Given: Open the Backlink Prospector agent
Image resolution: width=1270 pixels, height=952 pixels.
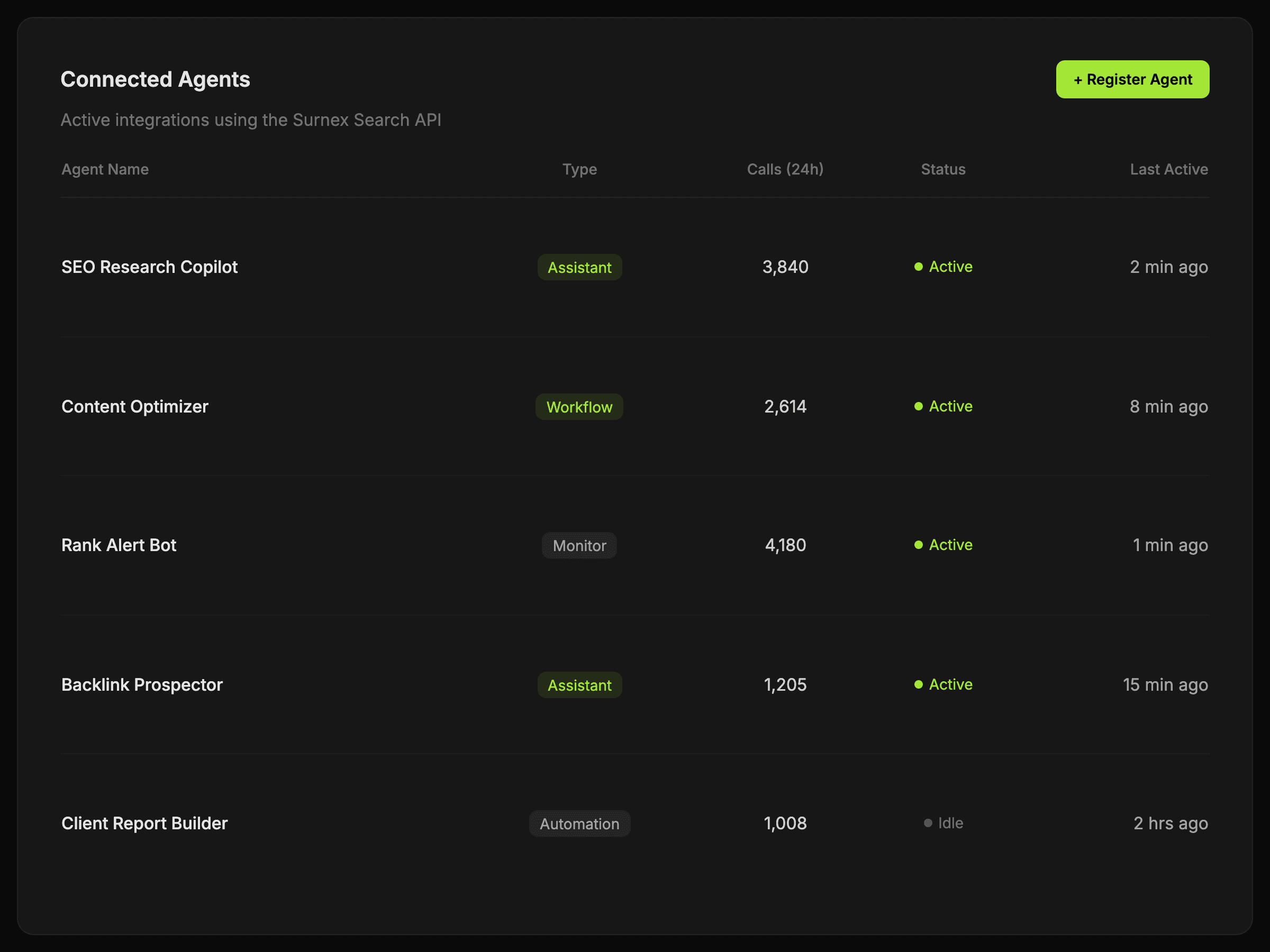Looking at the screenshot, I should [x=142, y=684].
